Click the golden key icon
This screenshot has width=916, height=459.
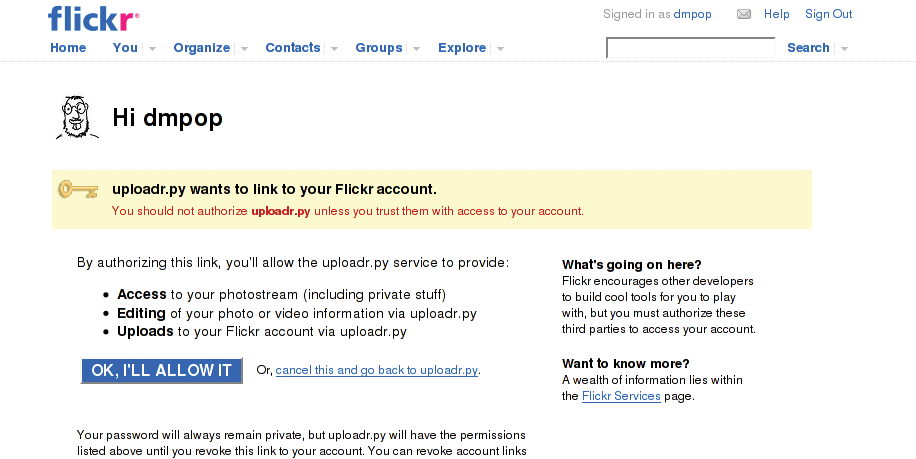(x=78, y=189)
